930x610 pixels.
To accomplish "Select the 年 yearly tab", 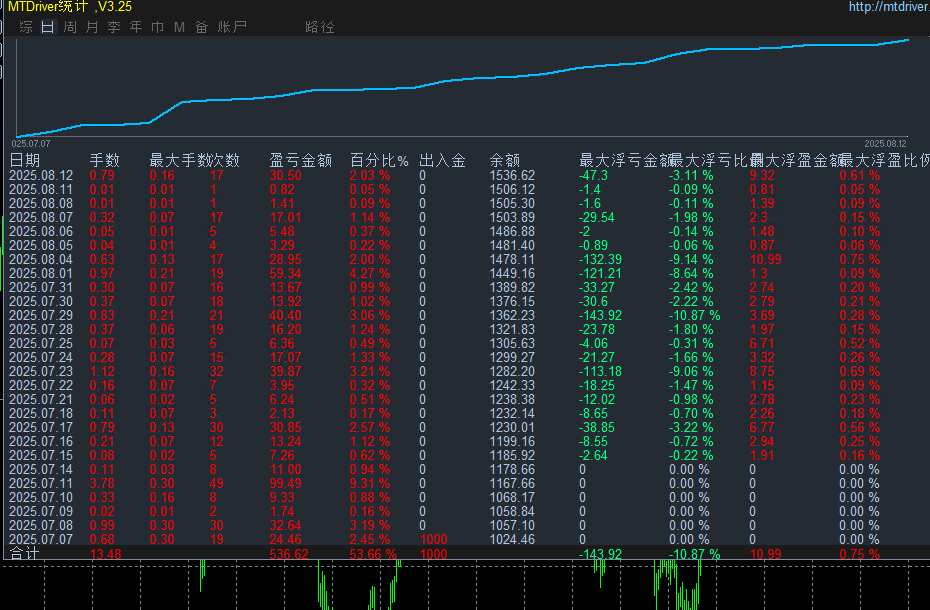I will click(x=136, y=27).
